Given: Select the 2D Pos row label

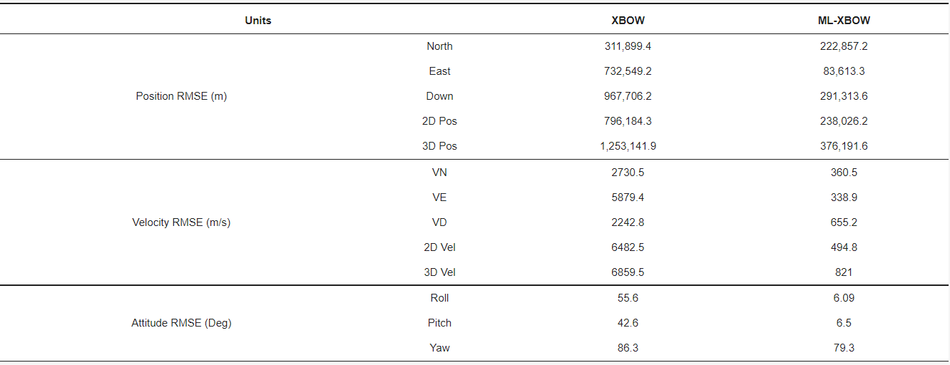Looking at the screenshot, I should (439, 121).
